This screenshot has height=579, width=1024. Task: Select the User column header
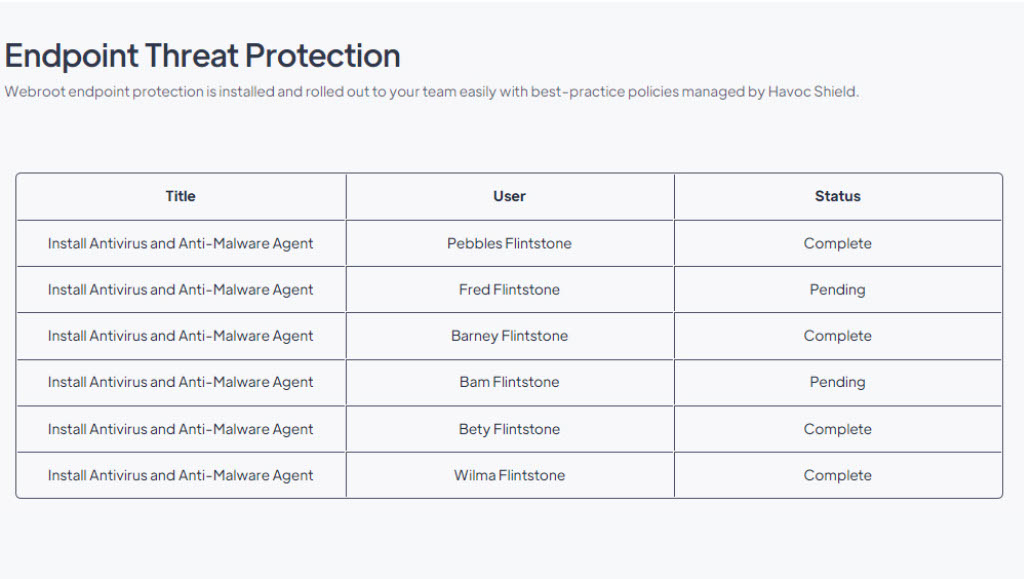tap(509, 196)
